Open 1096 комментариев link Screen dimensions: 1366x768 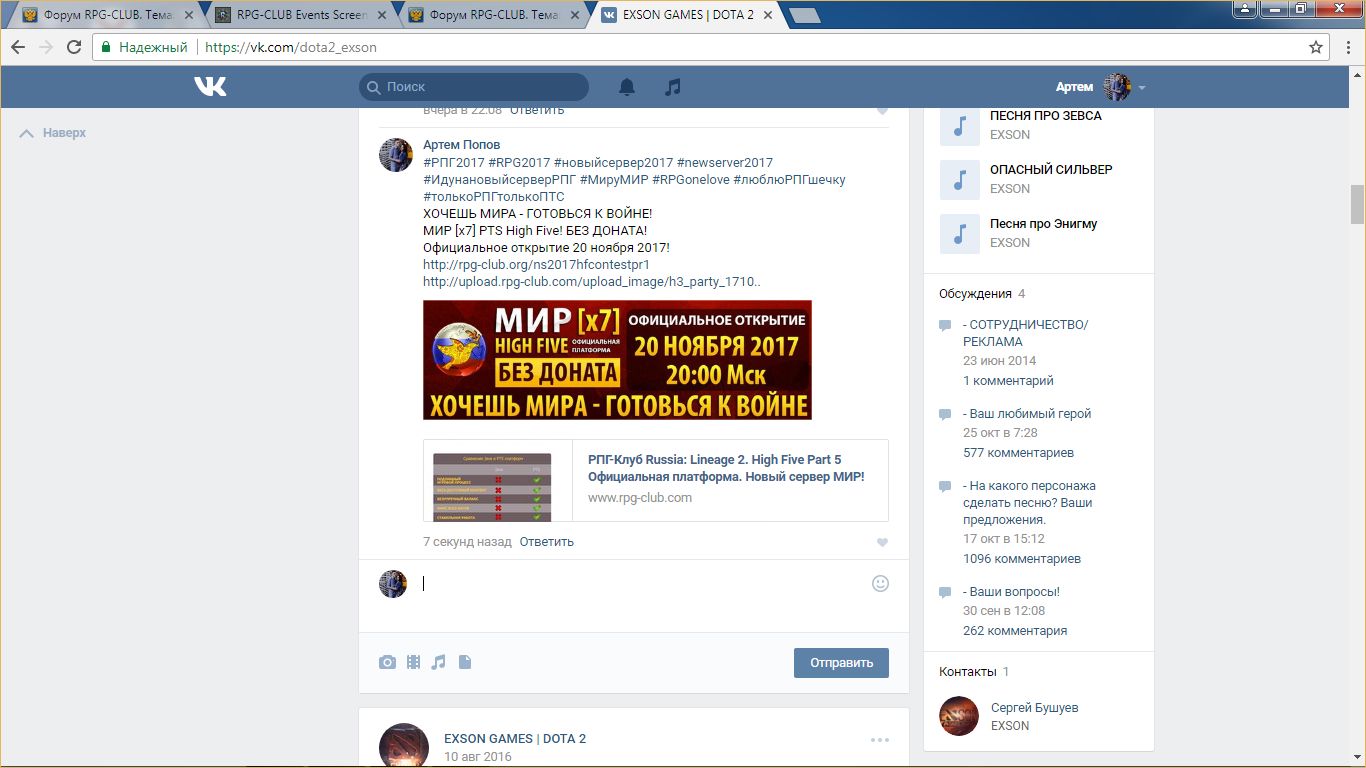coord(1022,559)
